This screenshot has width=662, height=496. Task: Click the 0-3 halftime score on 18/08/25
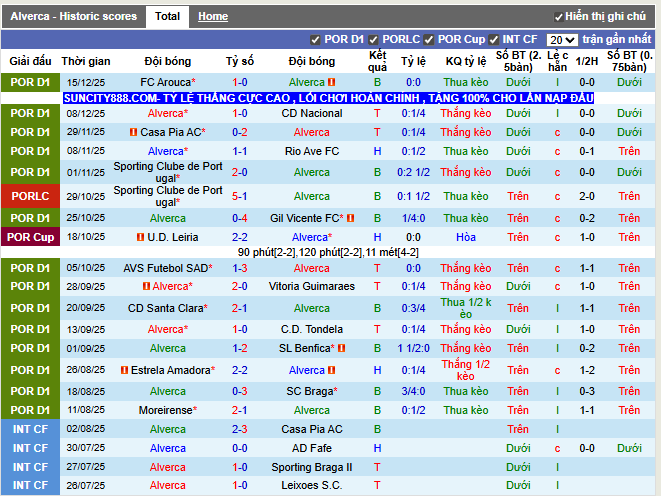586,391
